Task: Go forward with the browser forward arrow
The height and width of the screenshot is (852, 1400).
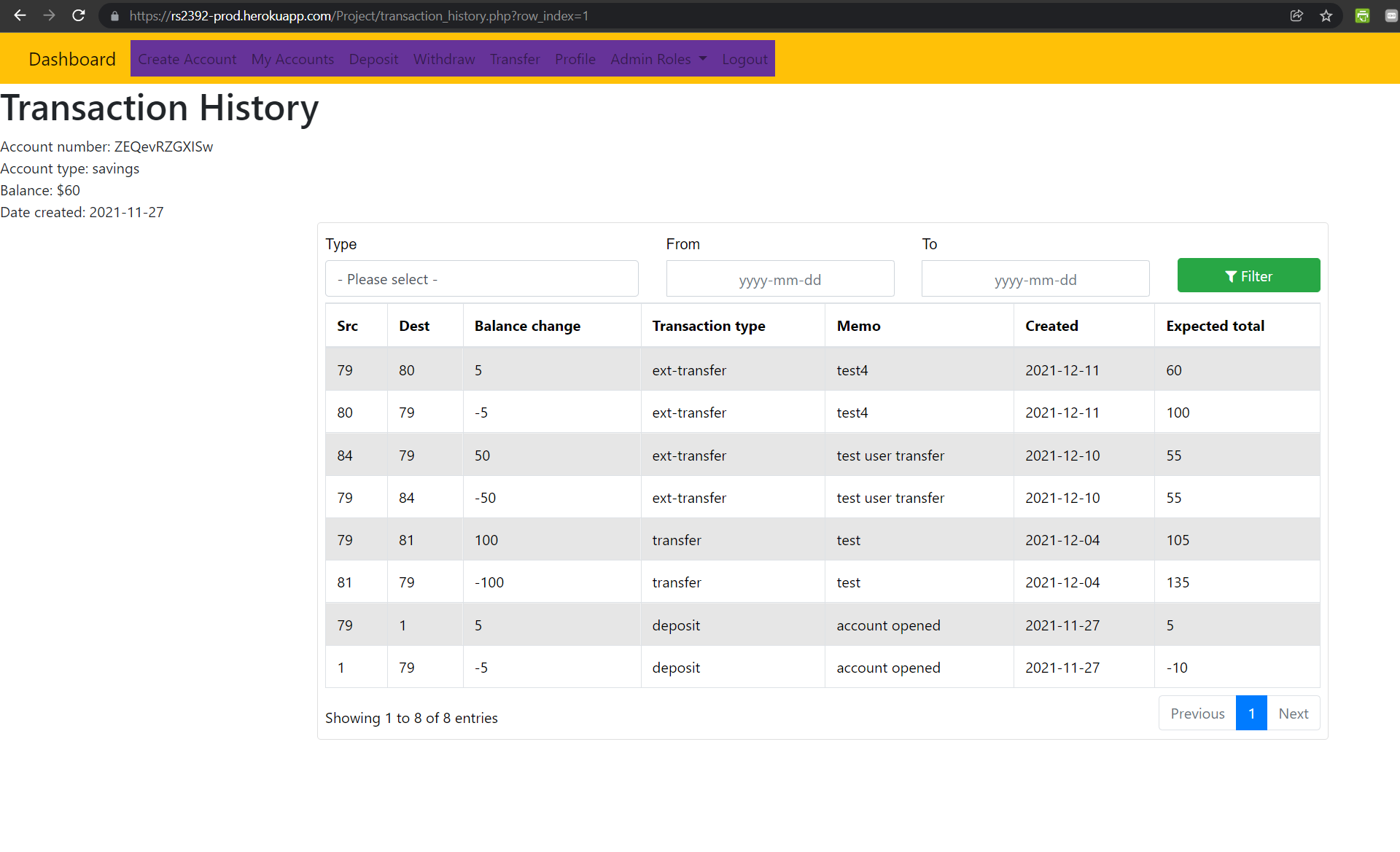Action: 49,15
